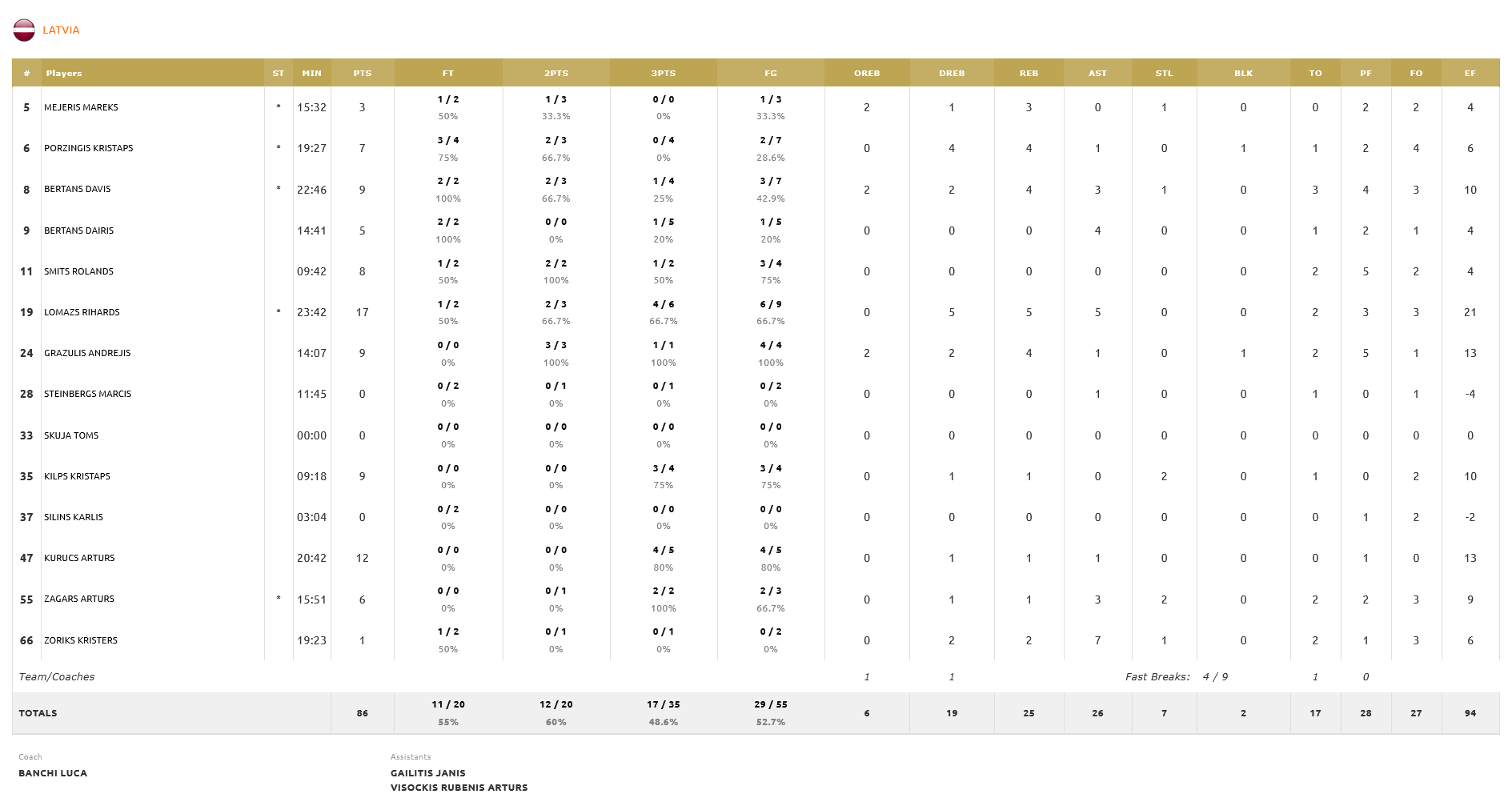
Task: Open the LATVIA team link
Action: click(61, 30)
